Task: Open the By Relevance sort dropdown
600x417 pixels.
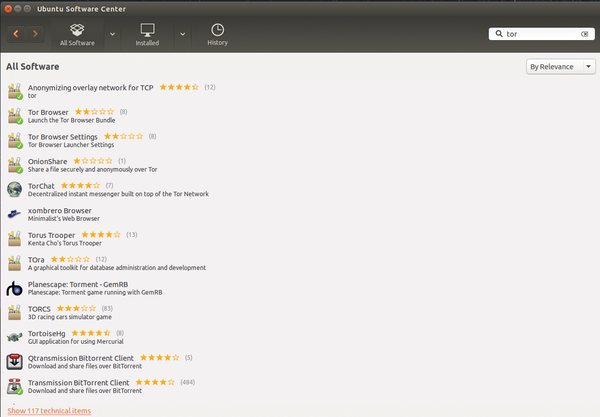Action: [561, 67]
